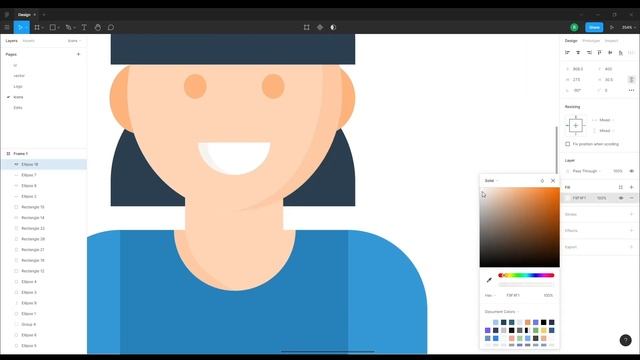Open independent corners more options icon

pyautogui.click(x=631, y=90)
